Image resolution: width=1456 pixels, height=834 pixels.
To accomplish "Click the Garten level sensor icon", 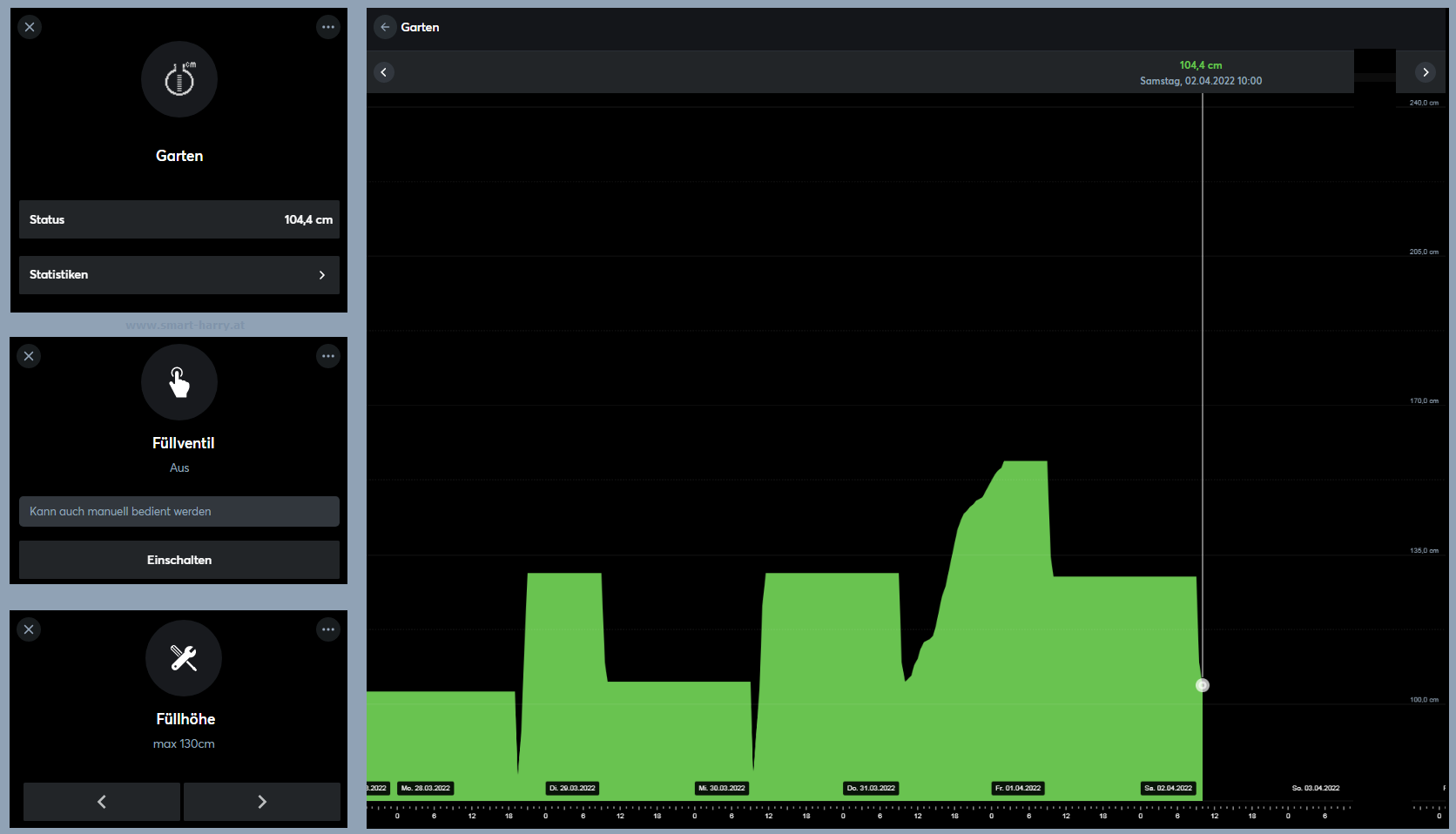I will point(179,79).
